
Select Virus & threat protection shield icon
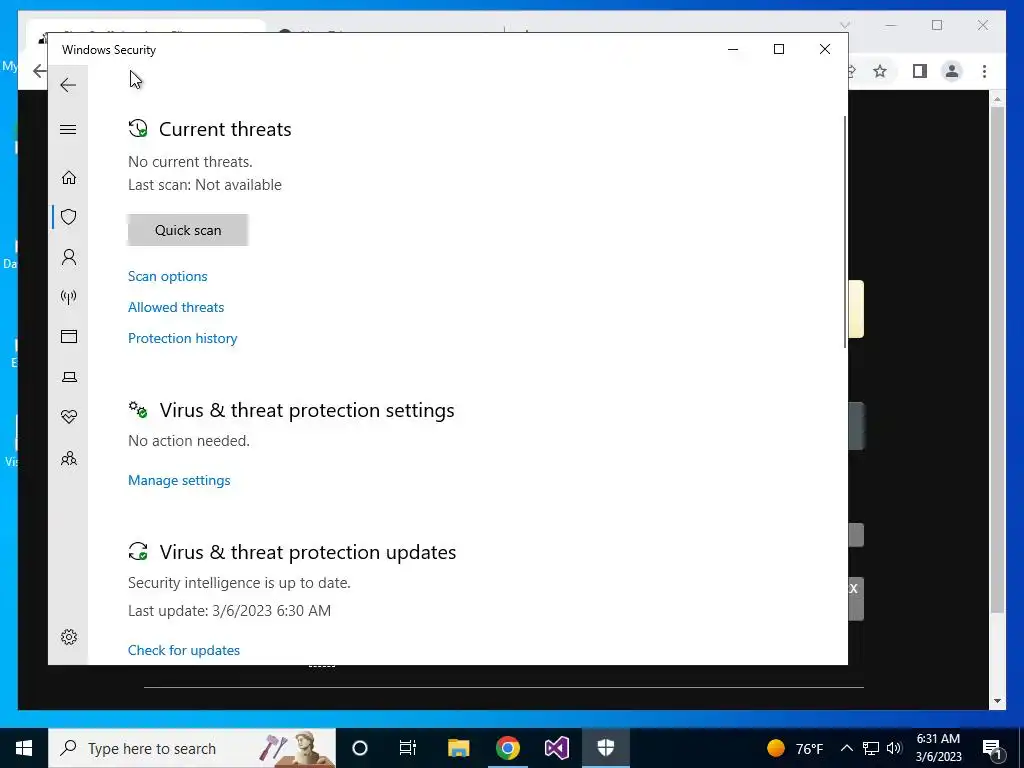coord(69,217)
